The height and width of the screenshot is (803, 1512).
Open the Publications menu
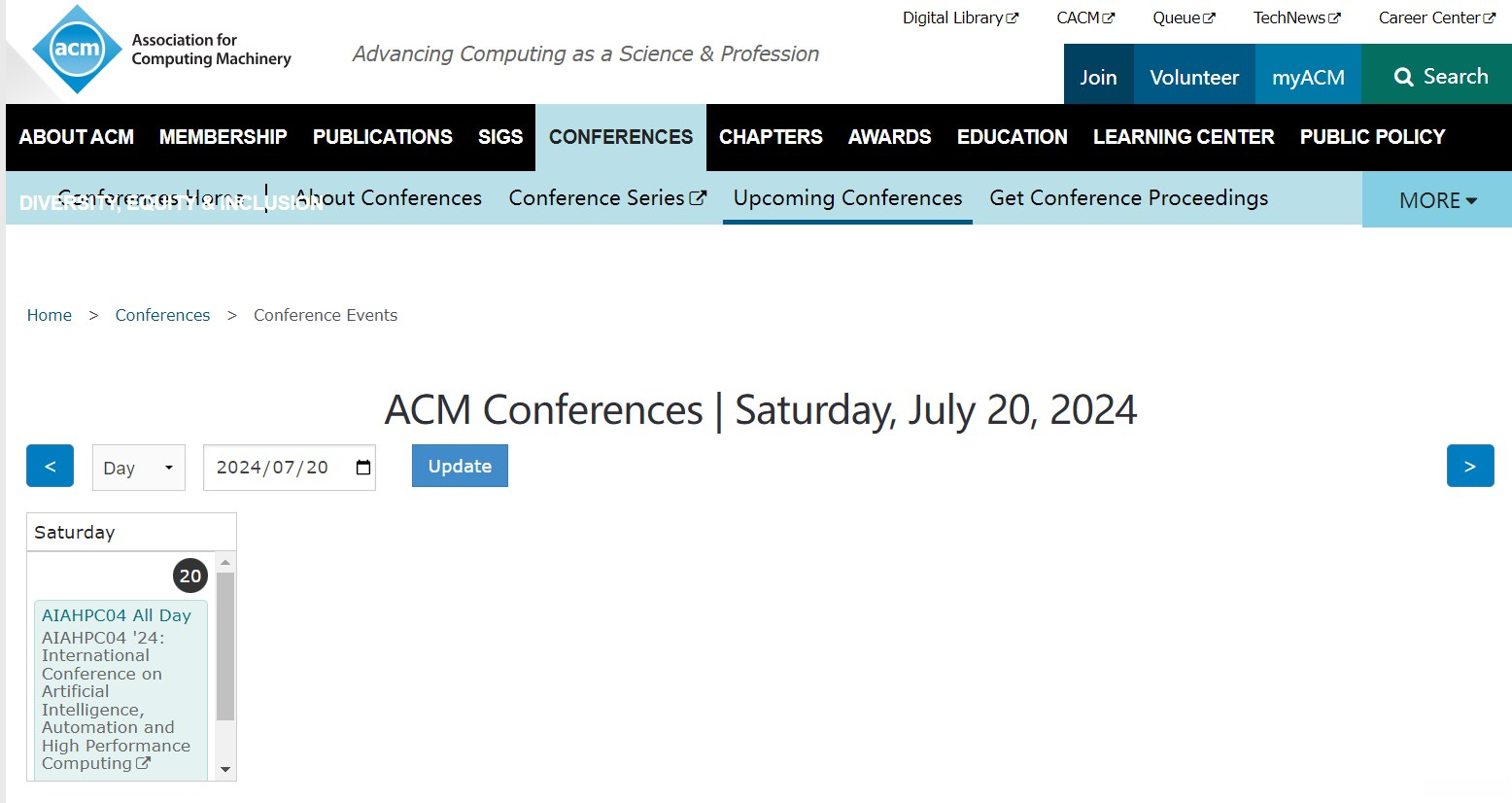(382, 137)
